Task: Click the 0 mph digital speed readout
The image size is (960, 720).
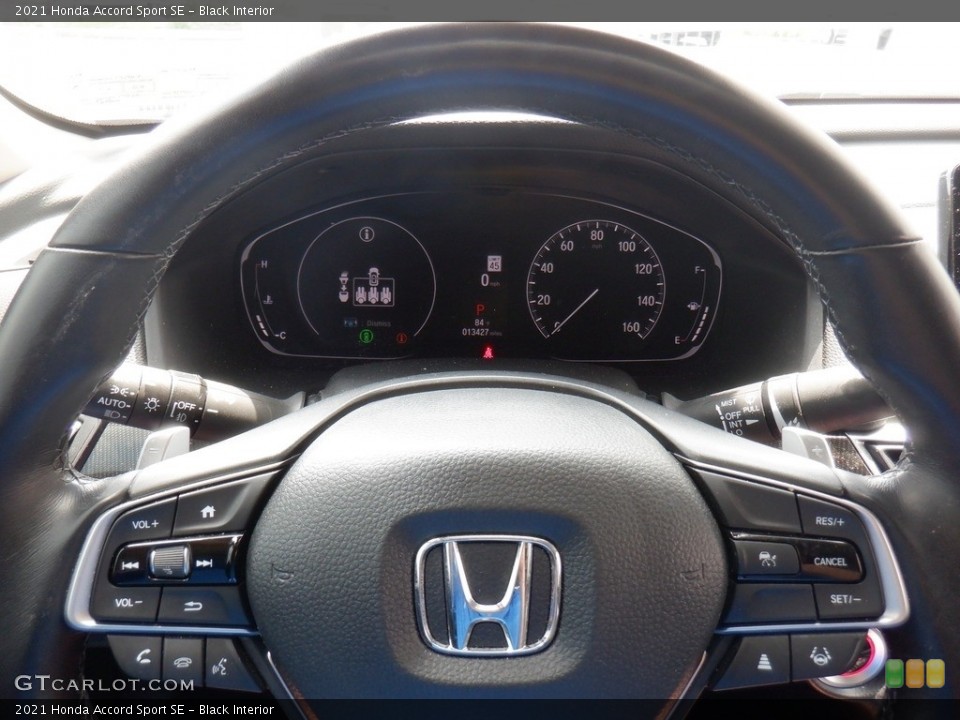Action: [x=490, y=280]
